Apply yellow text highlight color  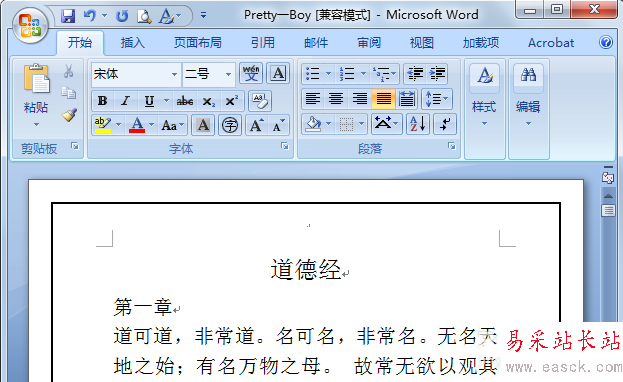tap(103, 125)
